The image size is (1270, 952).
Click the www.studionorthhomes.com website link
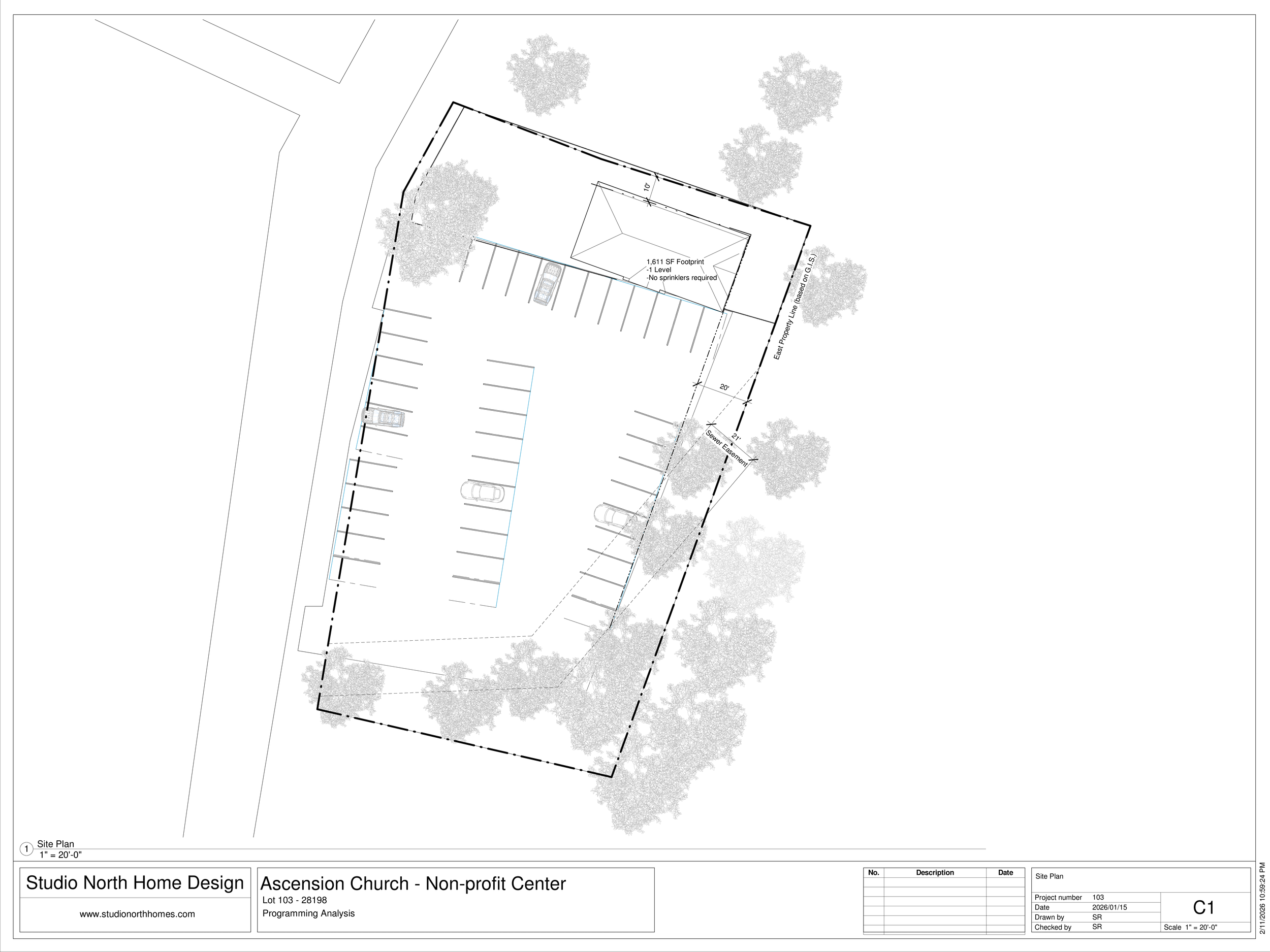[137, 914]
